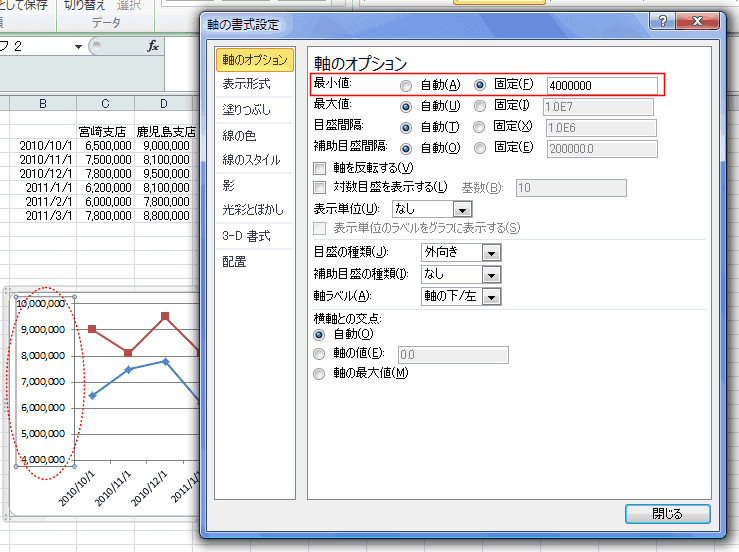Click chart axis label 10,000,000
739x552 pixels.
pyautogui.click(x=41, y=304)
